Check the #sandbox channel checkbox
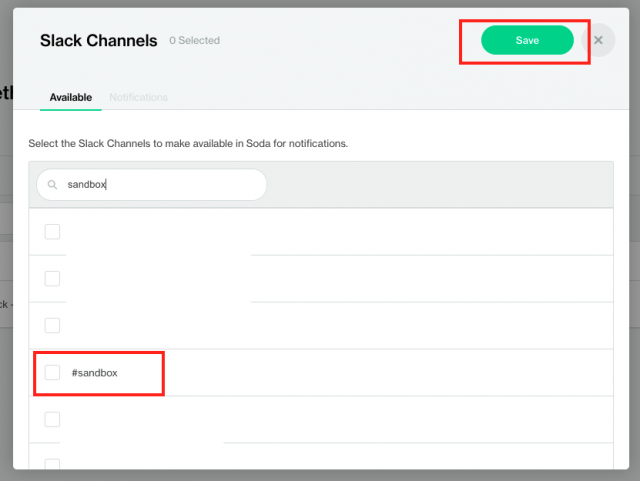640x481 pixels. (x=52, y=373)
